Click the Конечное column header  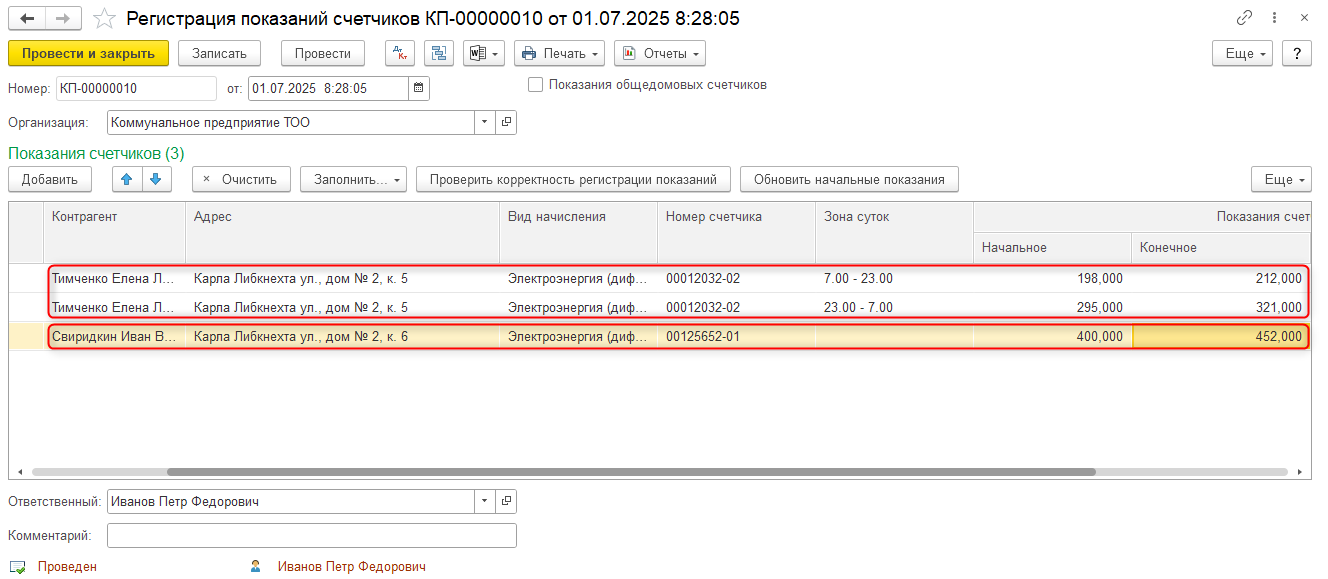[1221, 247]
